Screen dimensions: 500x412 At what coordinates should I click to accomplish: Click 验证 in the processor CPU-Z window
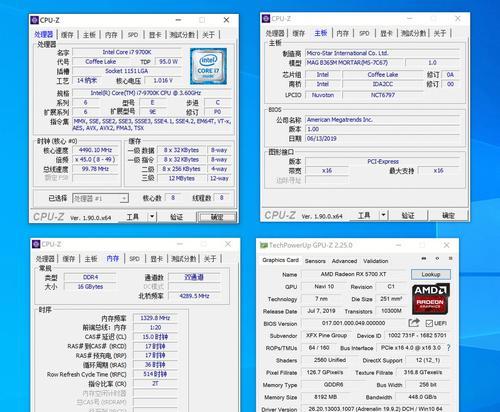(176, 217)
